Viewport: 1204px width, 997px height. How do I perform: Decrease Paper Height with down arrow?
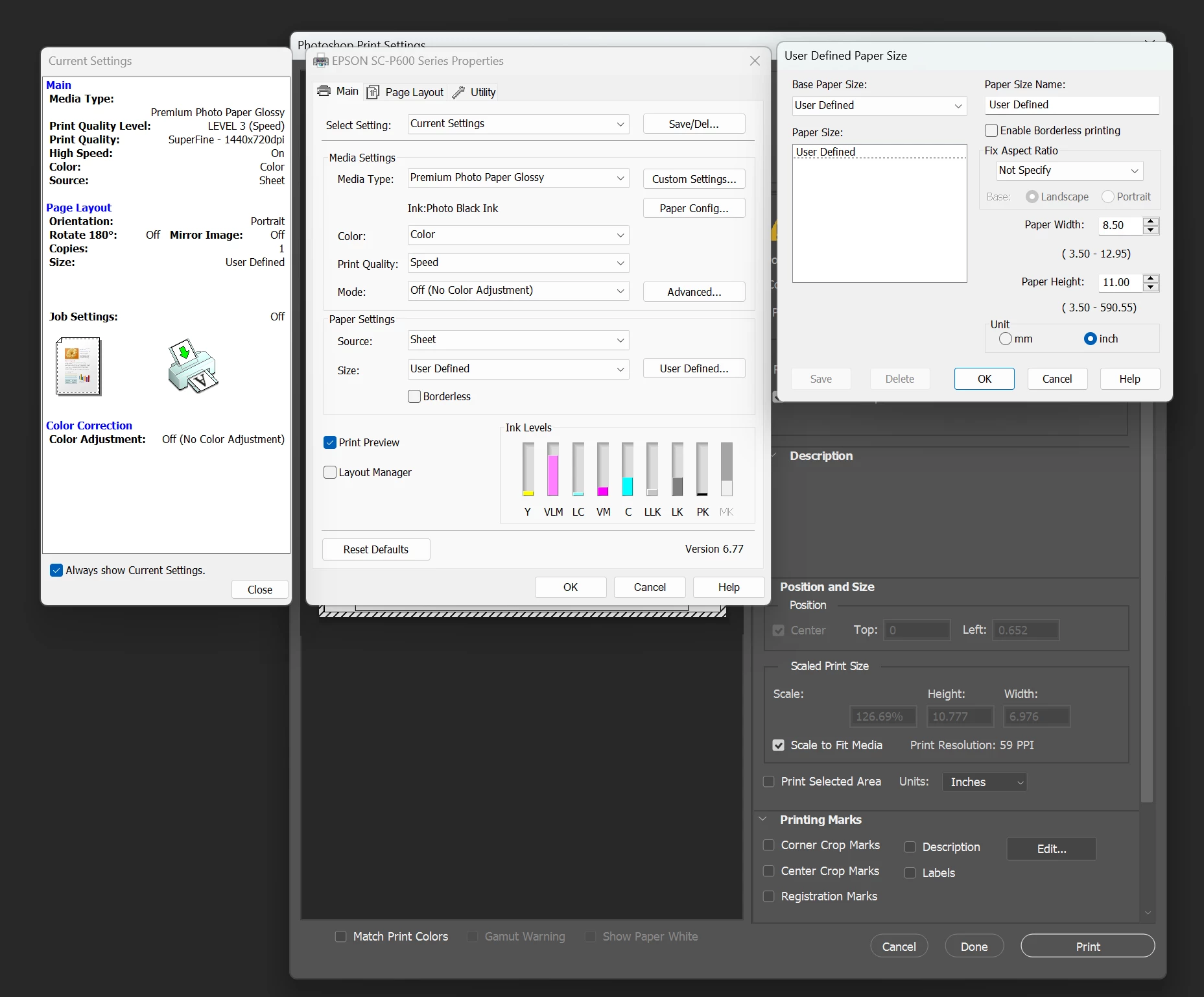(1151, 287)
